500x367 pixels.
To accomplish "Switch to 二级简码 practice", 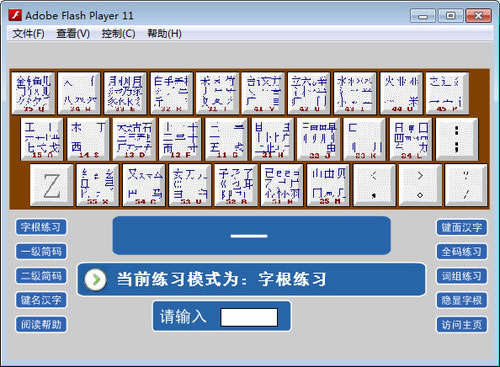I will (41, 276).
